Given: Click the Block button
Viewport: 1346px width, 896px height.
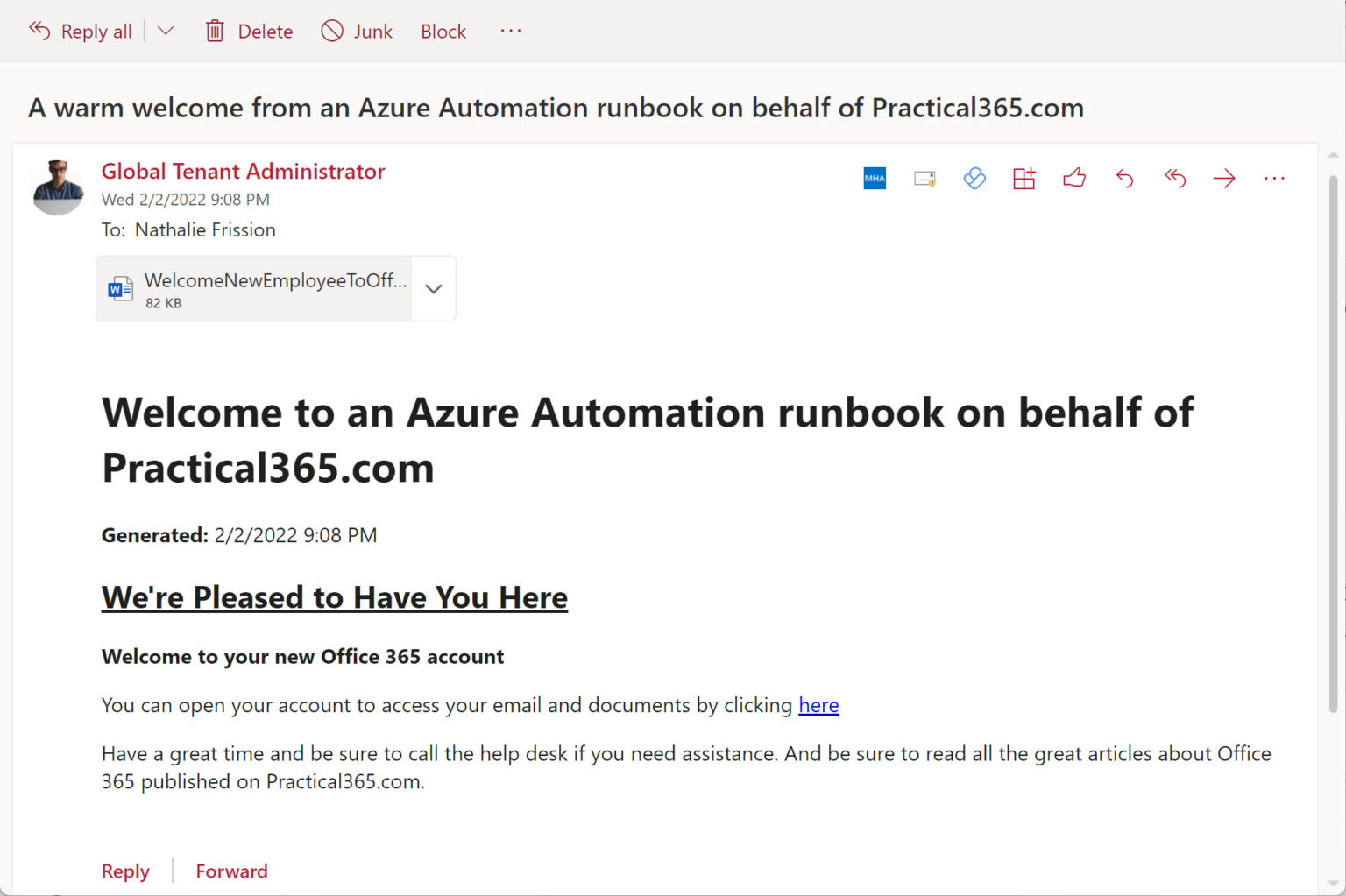Looking at the screenshot, I should [x=443, y=32].
